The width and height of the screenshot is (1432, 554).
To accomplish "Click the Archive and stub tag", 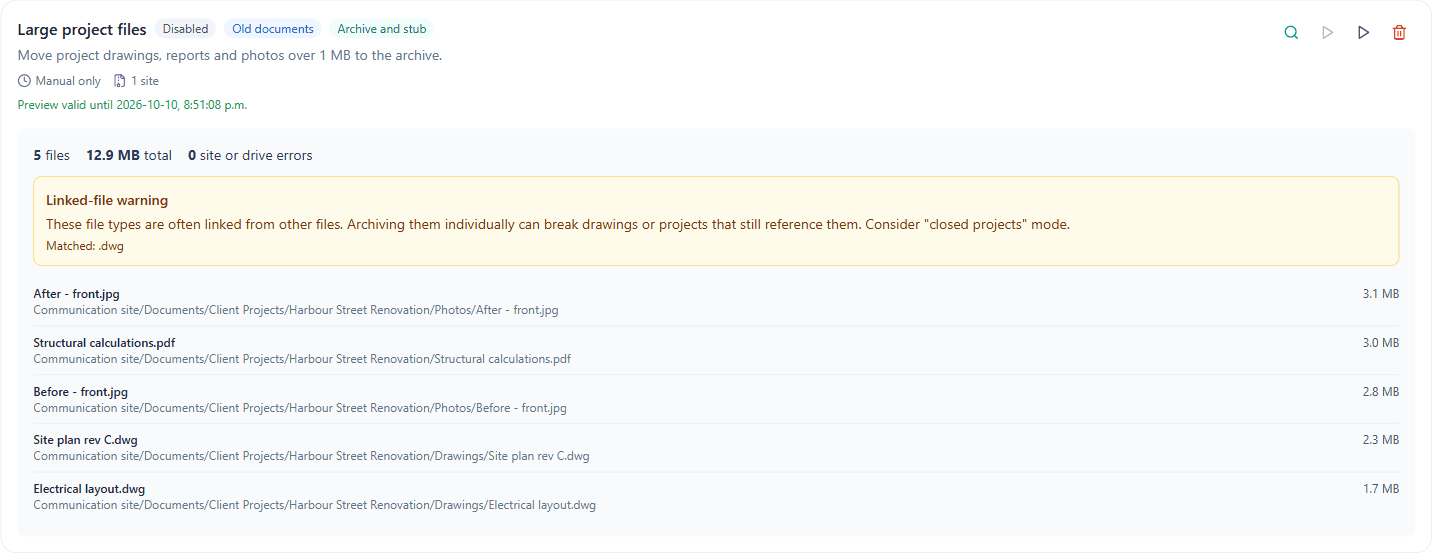I will 382,30.
